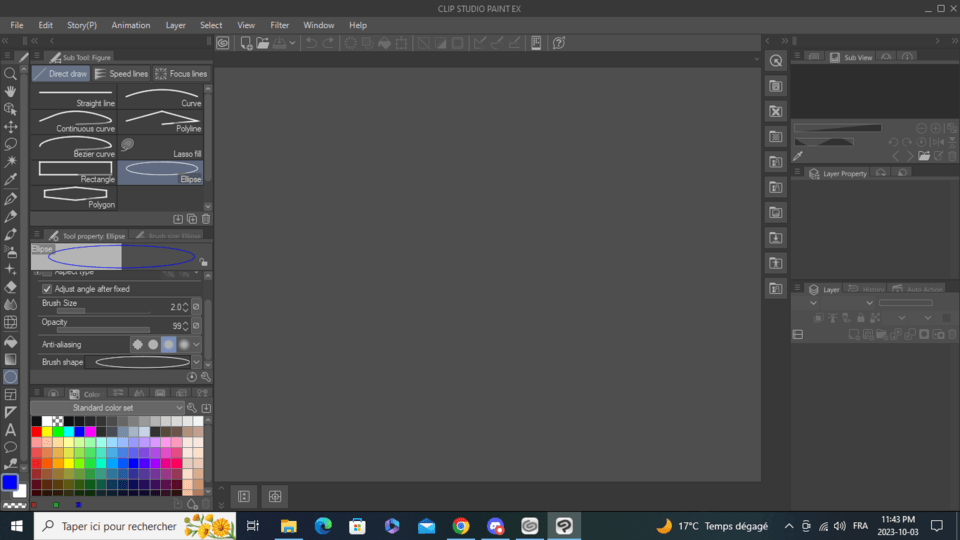Click the New canvas icon
The width and height of the screenshot is (960, 540).
(246, 43)
